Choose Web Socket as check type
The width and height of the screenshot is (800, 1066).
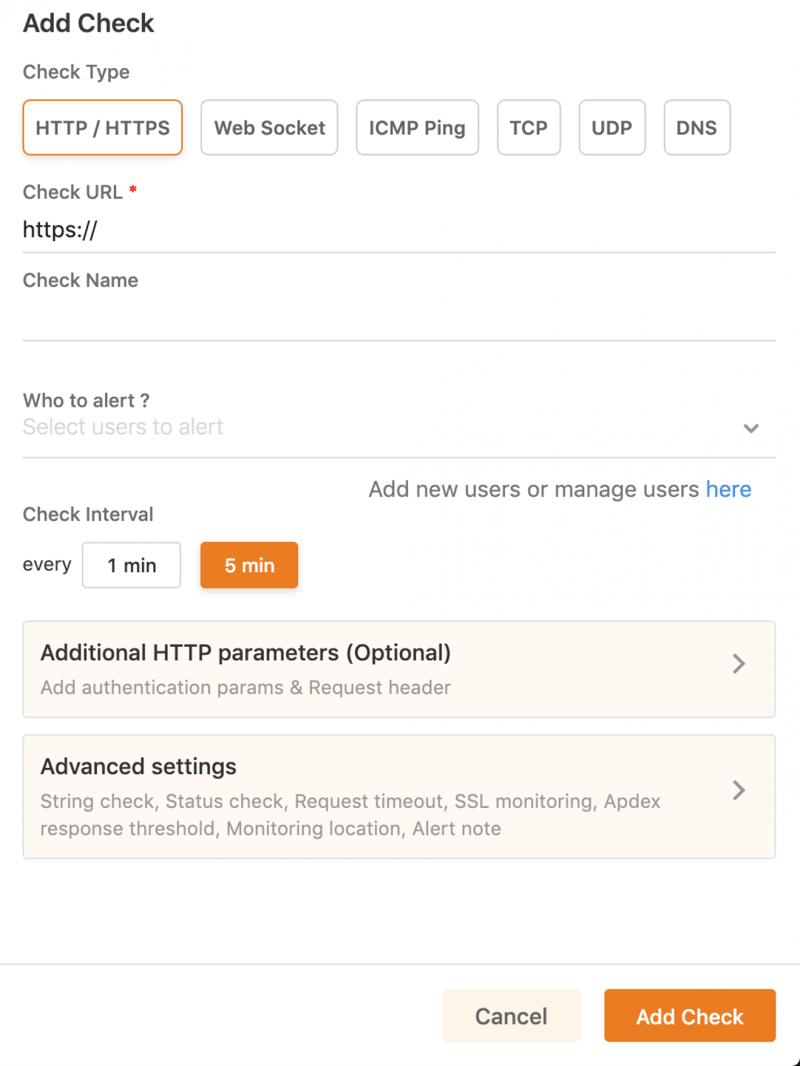pos(270,128)
